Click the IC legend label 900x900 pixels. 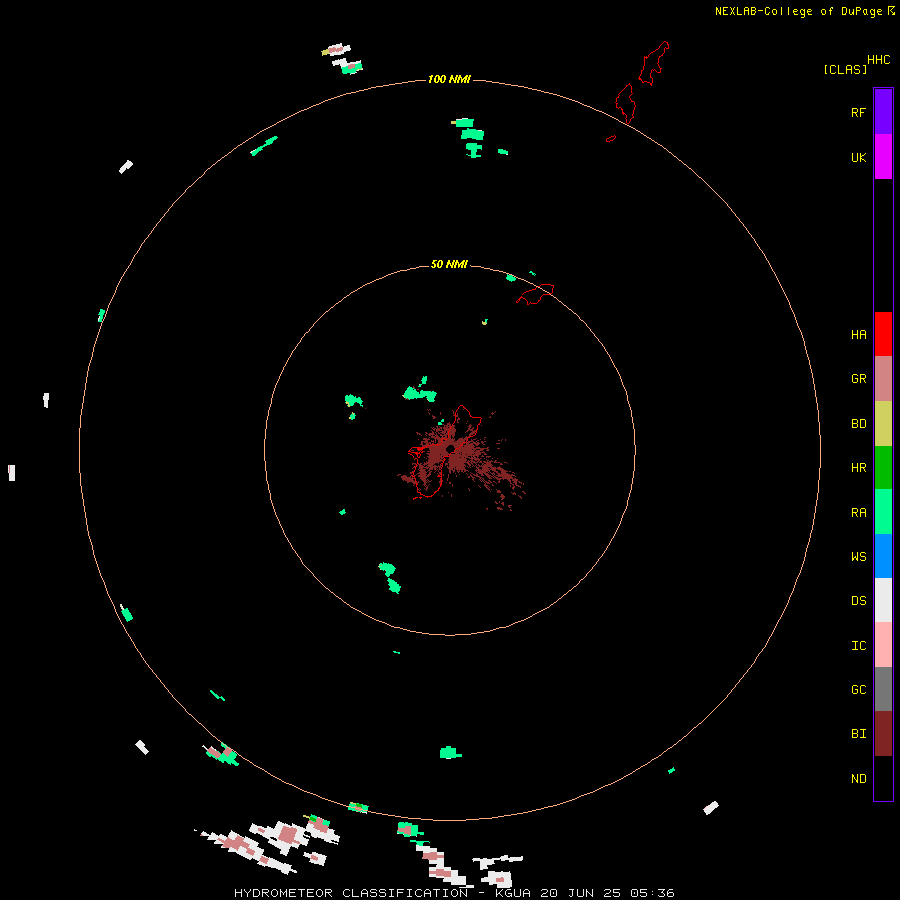pos(858,646)
